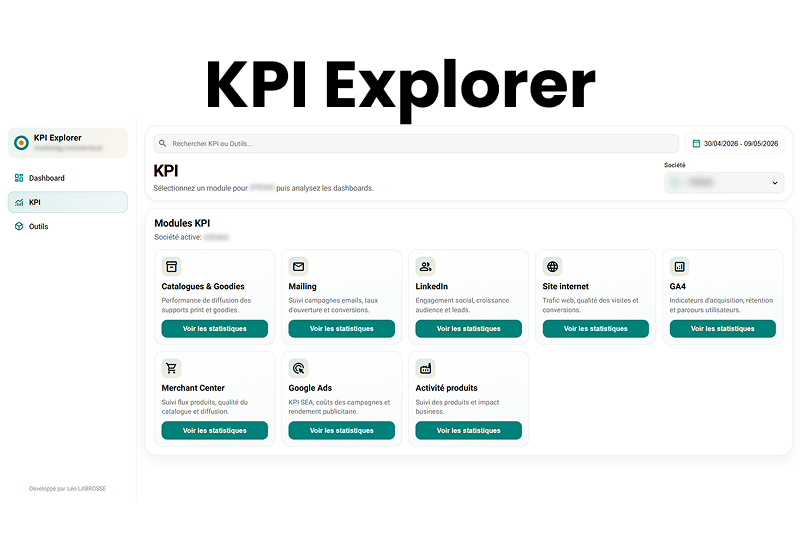Click the Google Ads card title

[310, 388]
